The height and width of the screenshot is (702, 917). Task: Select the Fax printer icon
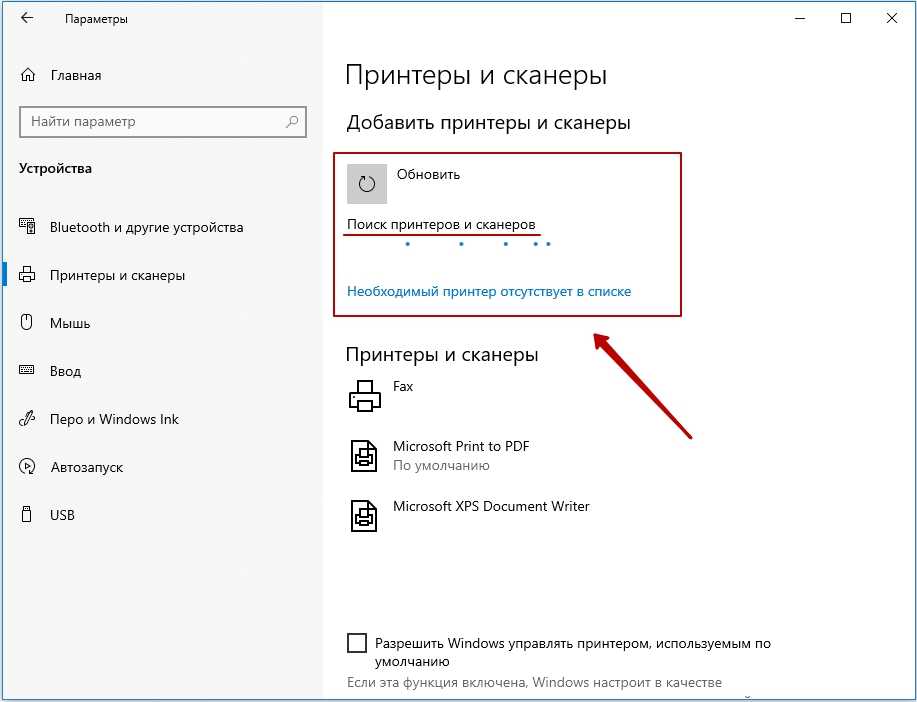365,396
